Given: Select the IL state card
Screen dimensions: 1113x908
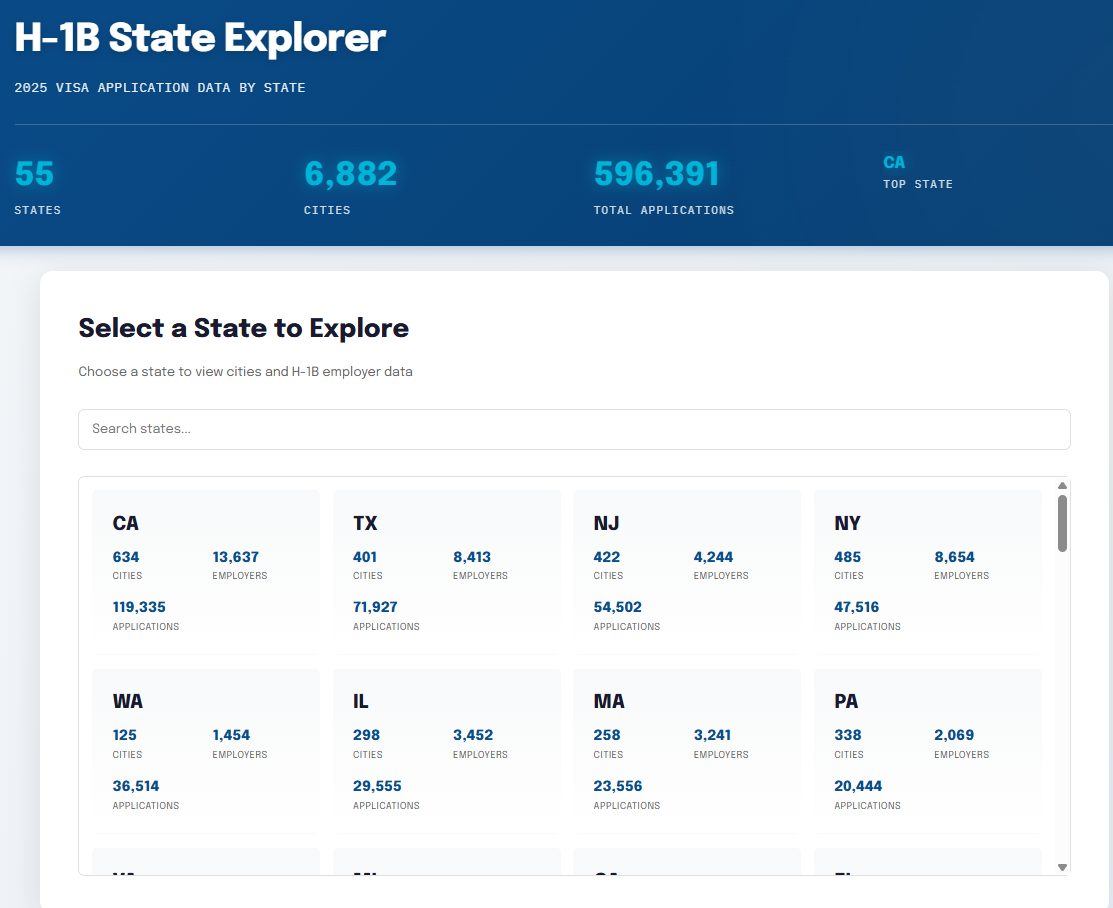Looking at the screenshot, I should [446, 750].
